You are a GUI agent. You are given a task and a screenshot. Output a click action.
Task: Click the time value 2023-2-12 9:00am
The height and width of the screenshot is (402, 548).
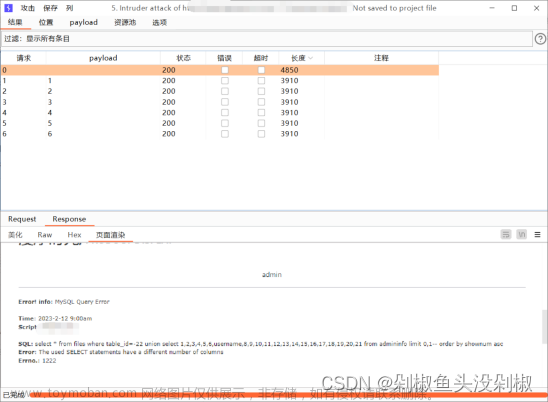(65, 318)
